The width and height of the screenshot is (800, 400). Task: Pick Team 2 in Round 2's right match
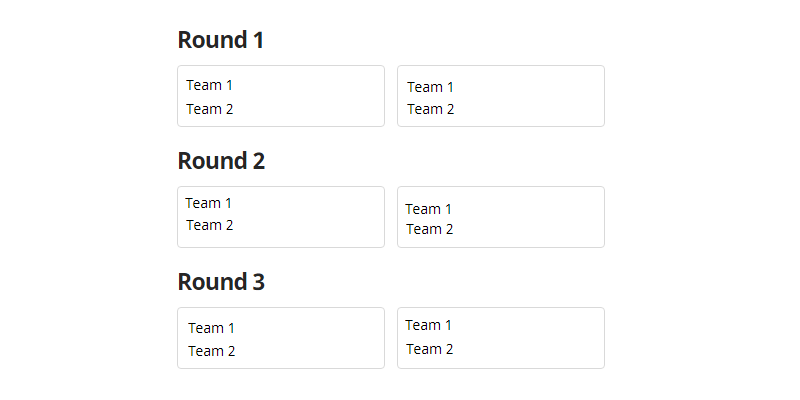pos(429,229)
